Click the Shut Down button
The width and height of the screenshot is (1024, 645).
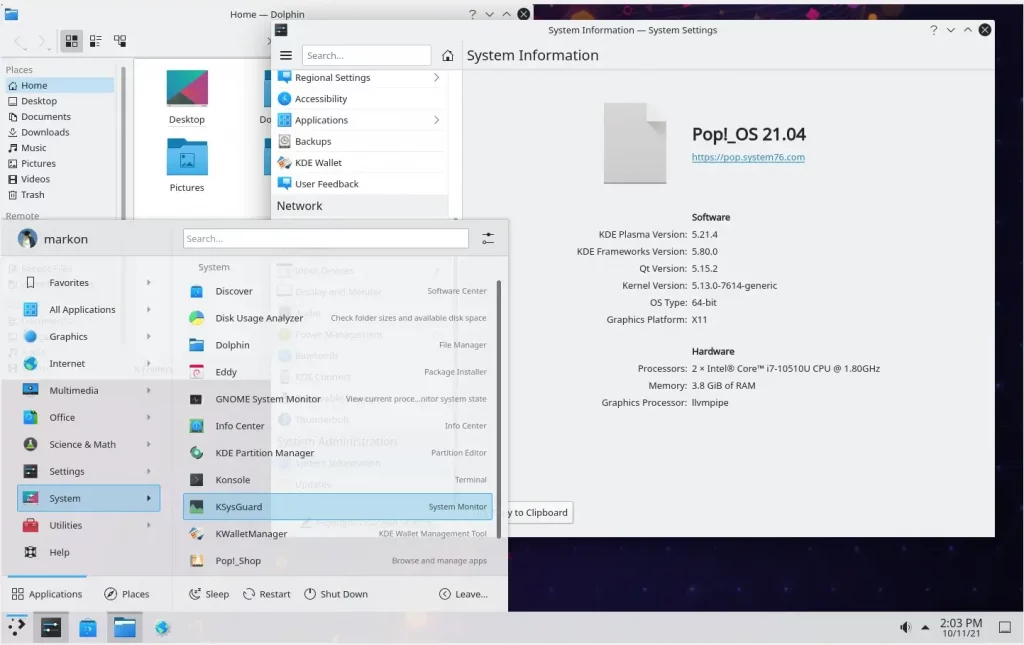[336, 594]
